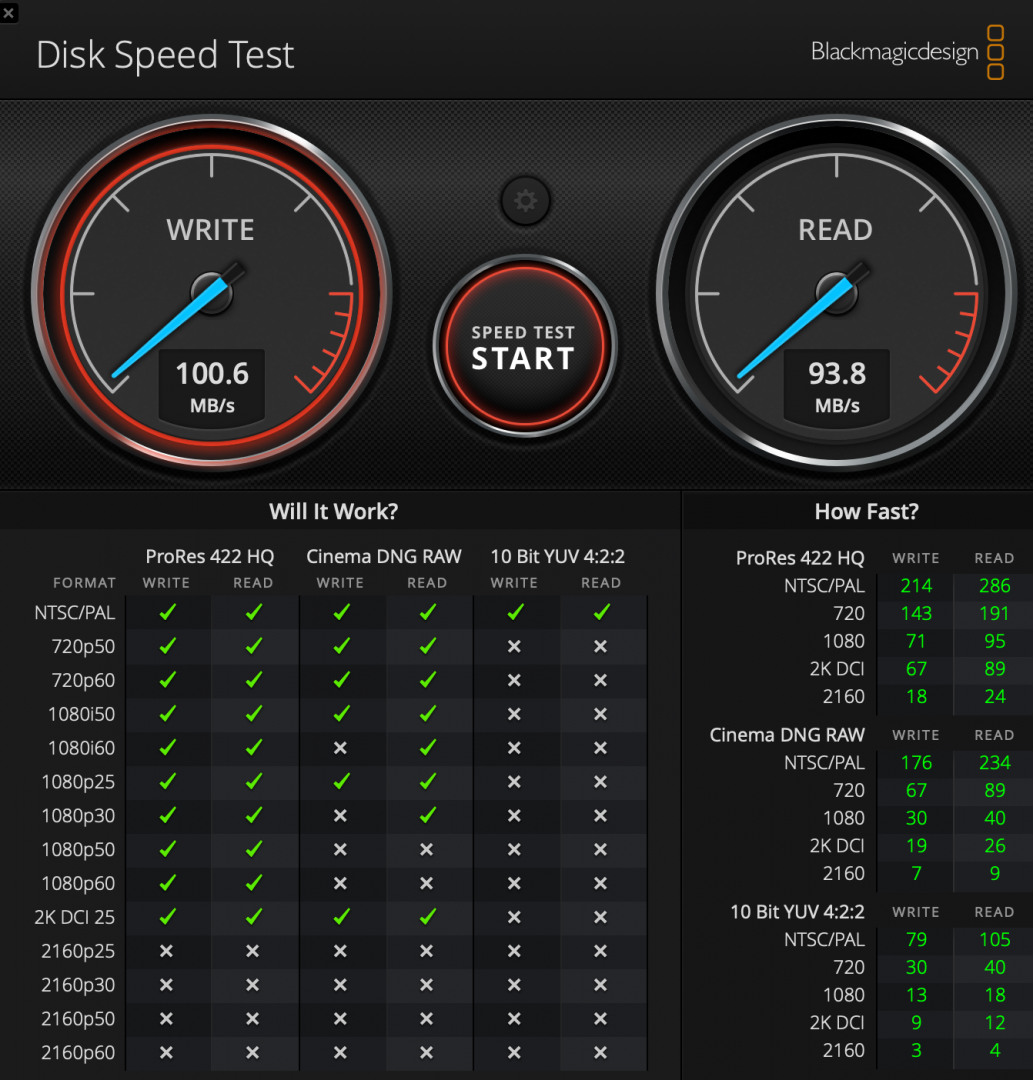Click the READ gauge needle dial
Viewport: 1033px width, 1080px height.
(837, 293)
